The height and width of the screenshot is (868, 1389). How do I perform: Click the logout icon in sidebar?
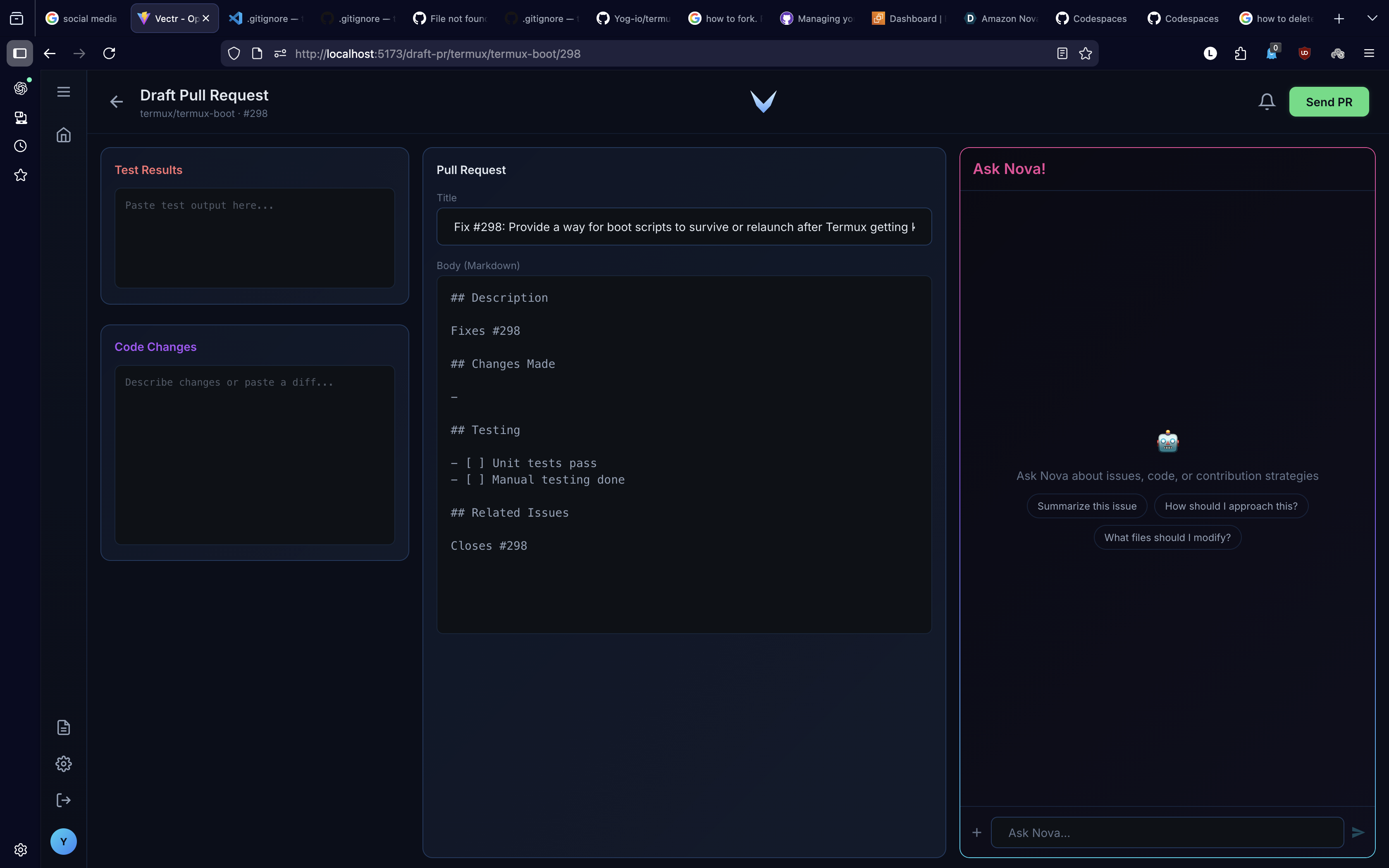tap(63, 800)
